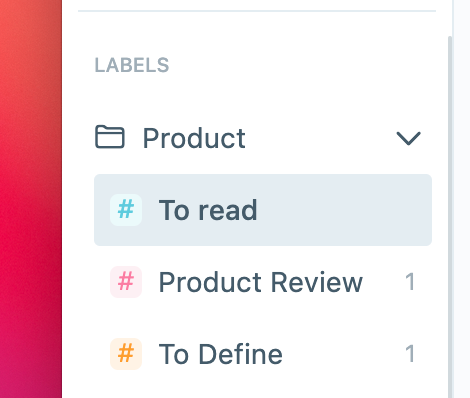Click the sidebar vertical scrollbar thumb

pyautogui.click(x=450, y=217)
